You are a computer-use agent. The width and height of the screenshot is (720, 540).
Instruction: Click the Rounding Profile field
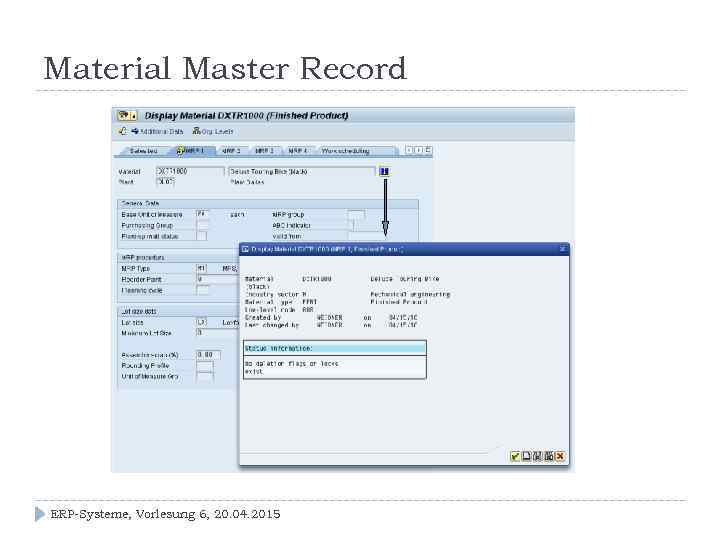click(x=205, y=366)
